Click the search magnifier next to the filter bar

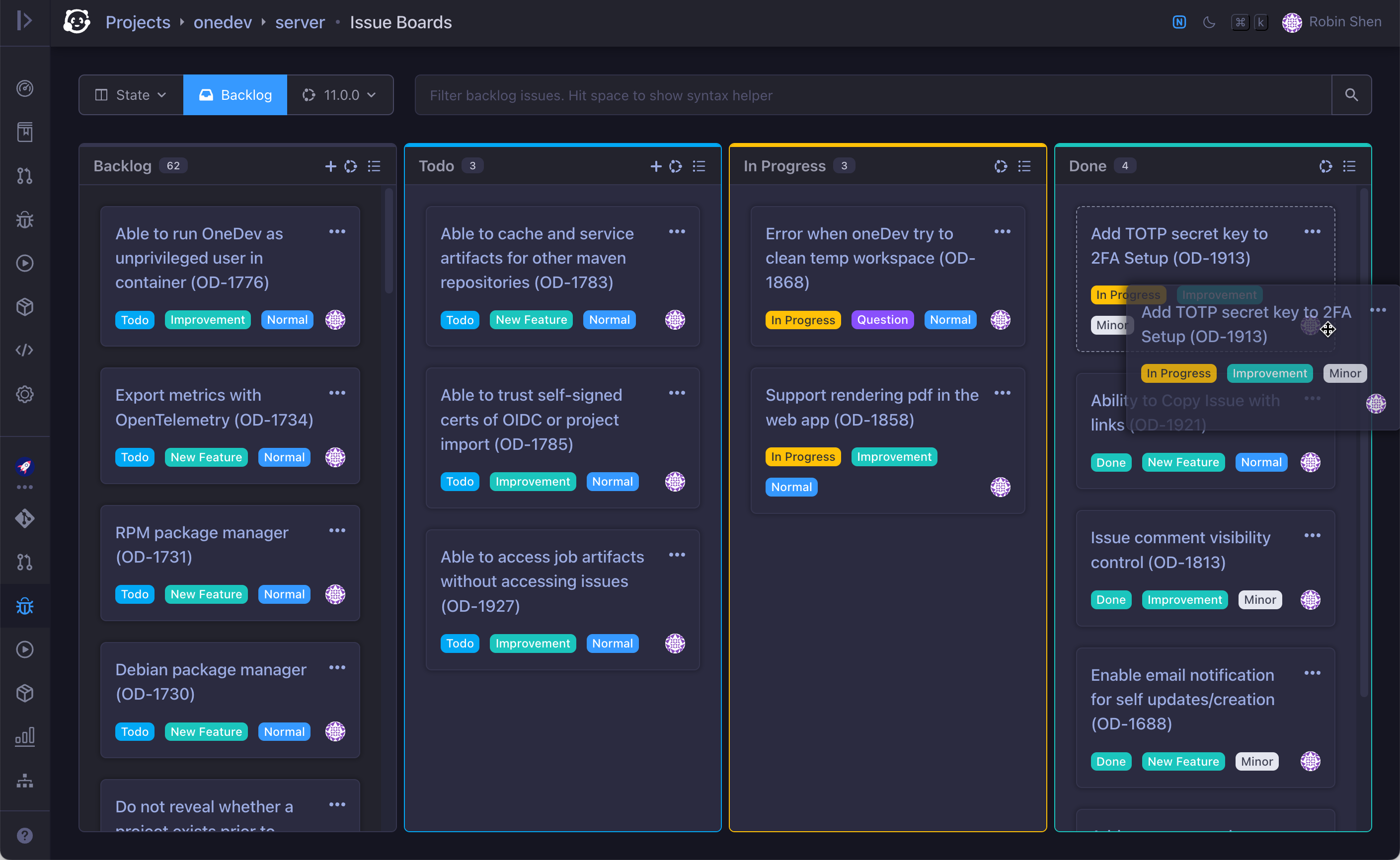tap(1352, 94)
